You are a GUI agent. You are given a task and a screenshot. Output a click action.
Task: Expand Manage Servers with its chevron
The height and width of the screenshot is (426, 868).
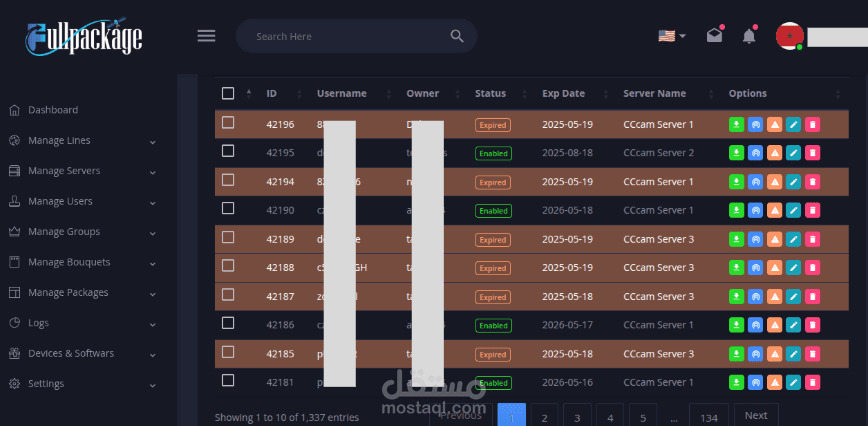coord(152,173)
